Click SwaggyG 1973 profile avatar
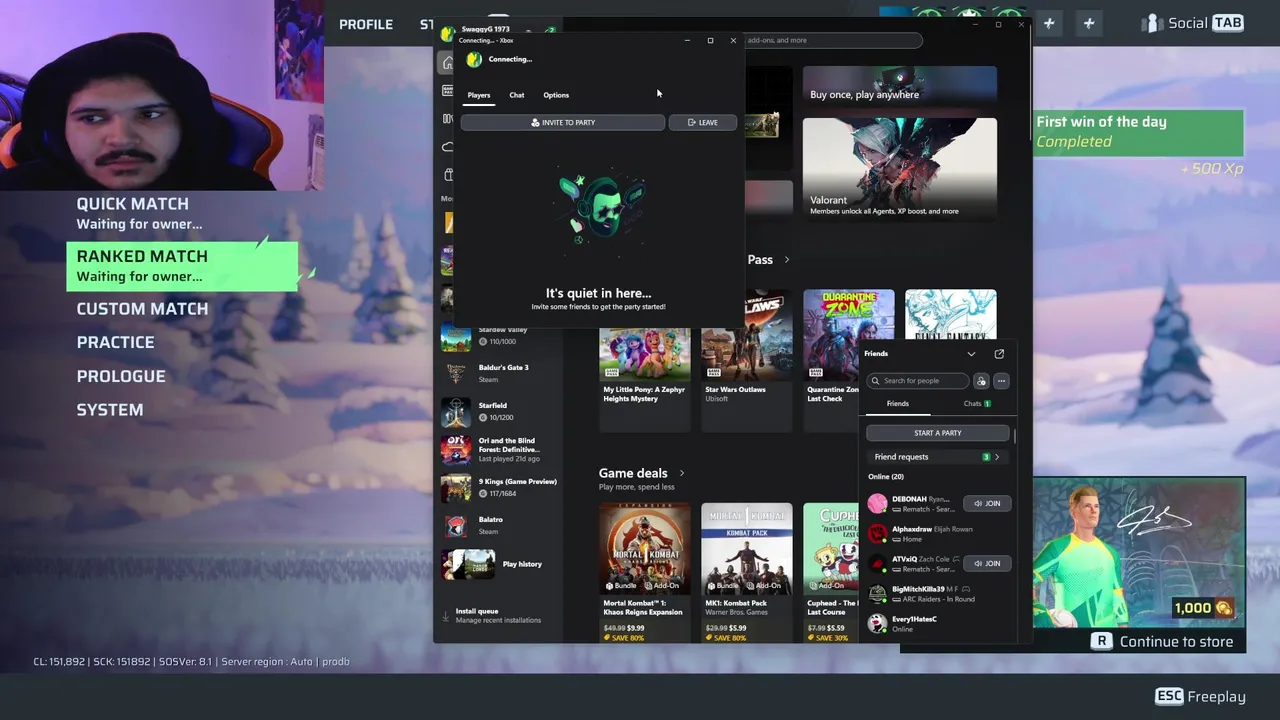This screenshot has height=720, width=1280. coord(448,33)
